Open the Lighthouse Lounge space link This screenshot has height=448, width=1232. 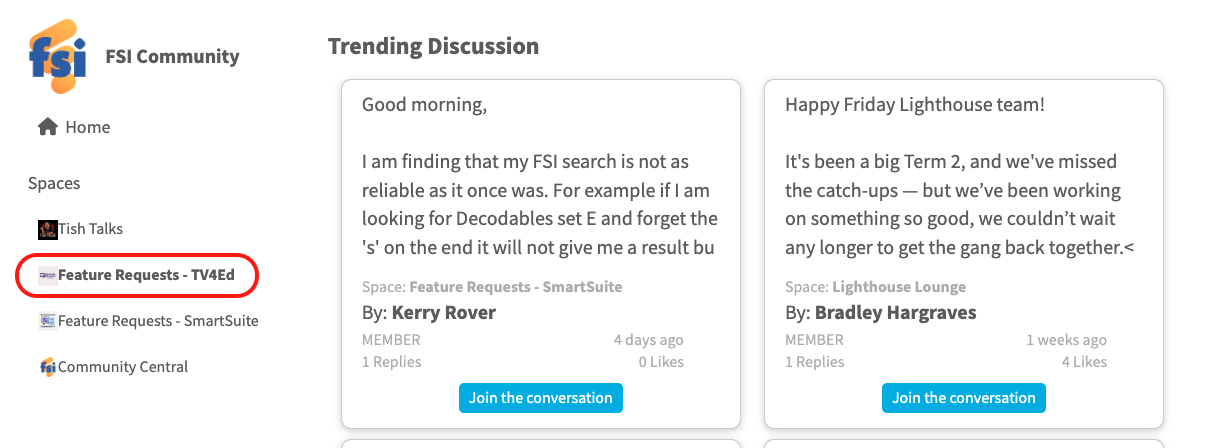(x=898, y=287)
